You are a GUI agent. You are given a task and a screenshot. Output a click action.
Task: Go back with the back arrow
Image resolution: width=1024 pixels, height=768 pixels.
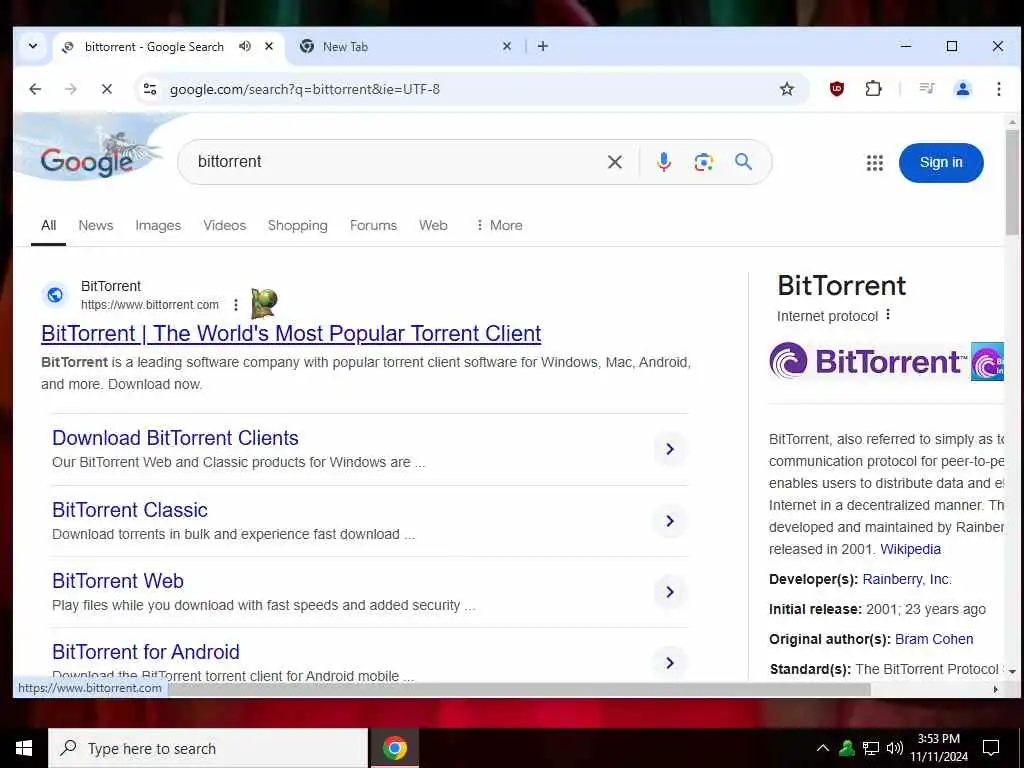(x=35, y=89)
